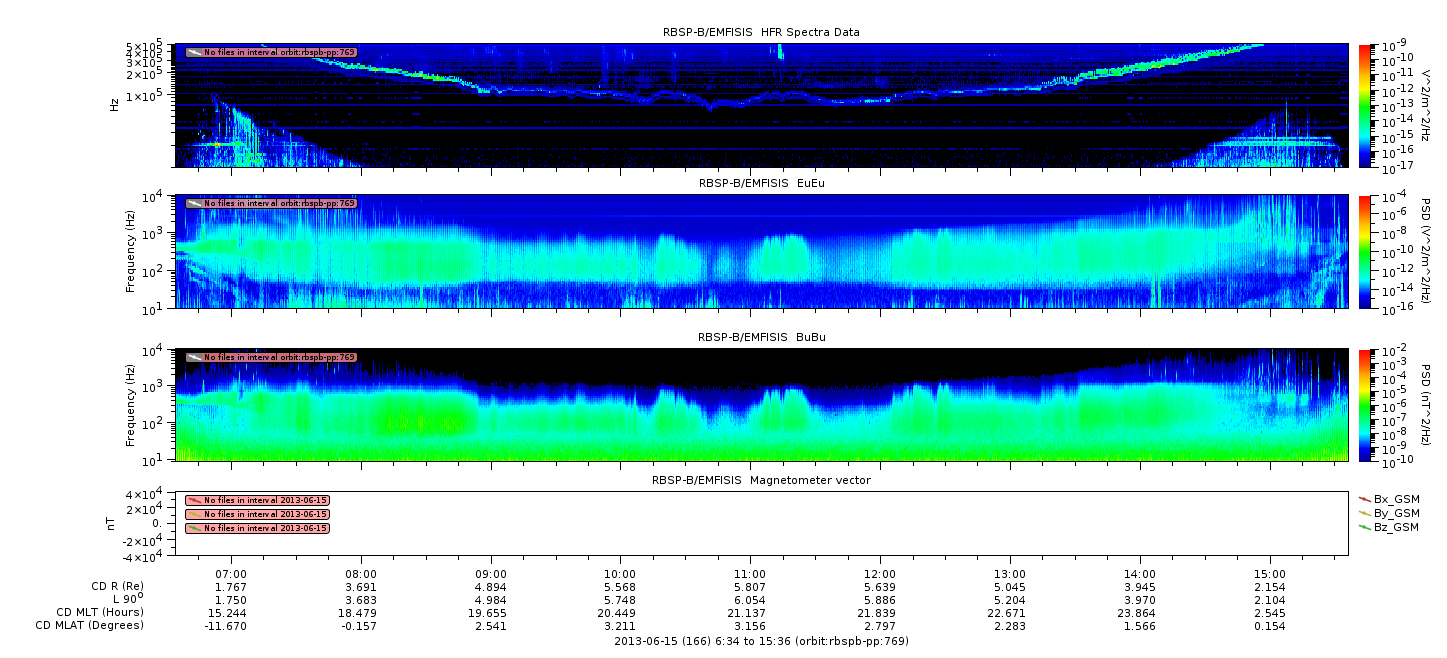Click the 15:00 time axis label
Image resolution: width=1447 pixels, height=658 pixels.
click(x=1269, y=573)
